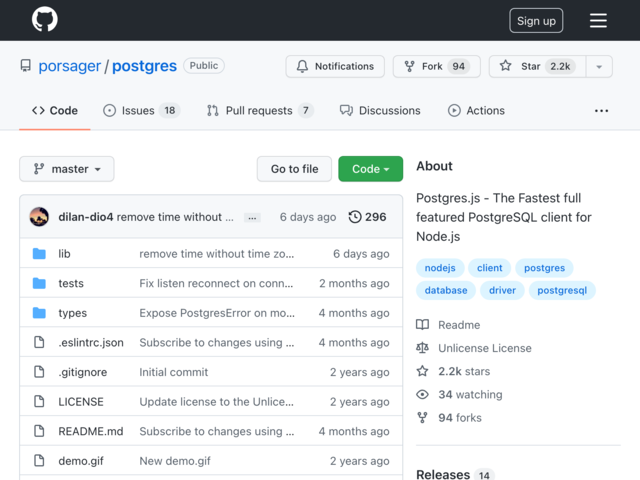Expand the Star lists dropdown arrow
Image resolution: width=640 pixels, height=480 pixels.
click(x=599, y=67)
